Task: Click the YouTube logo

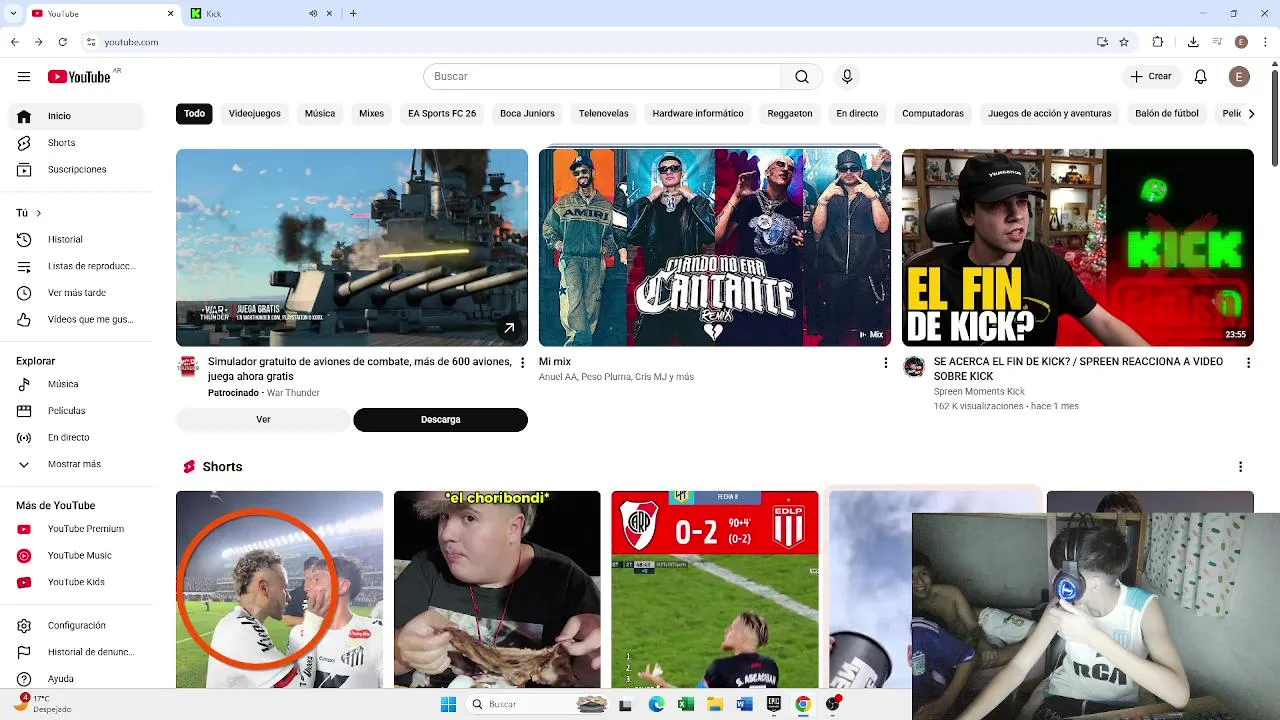Action: click(x=79, y=77)
